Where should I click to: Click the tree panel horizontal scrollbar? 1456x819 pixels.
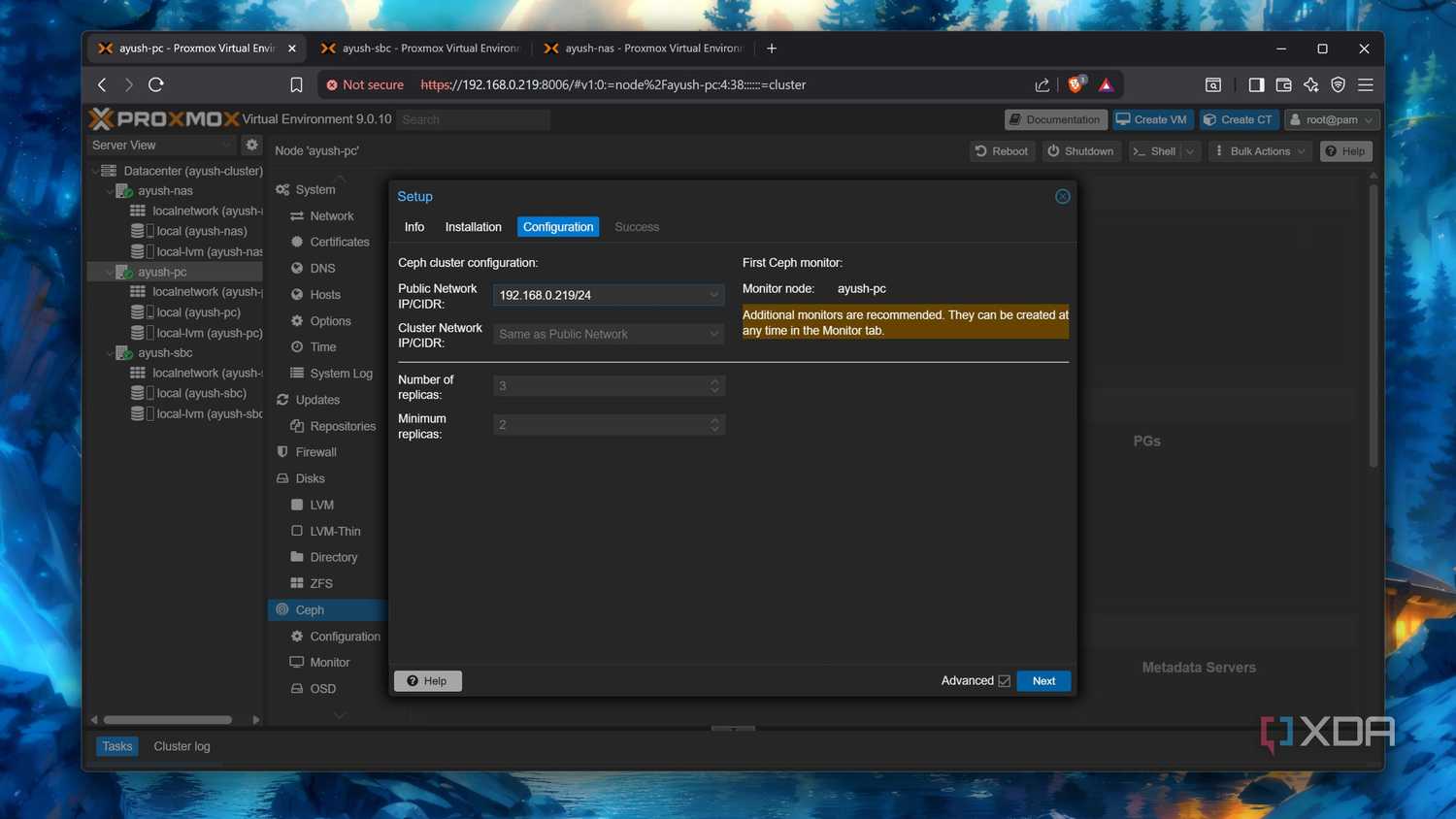click(168, 720)
